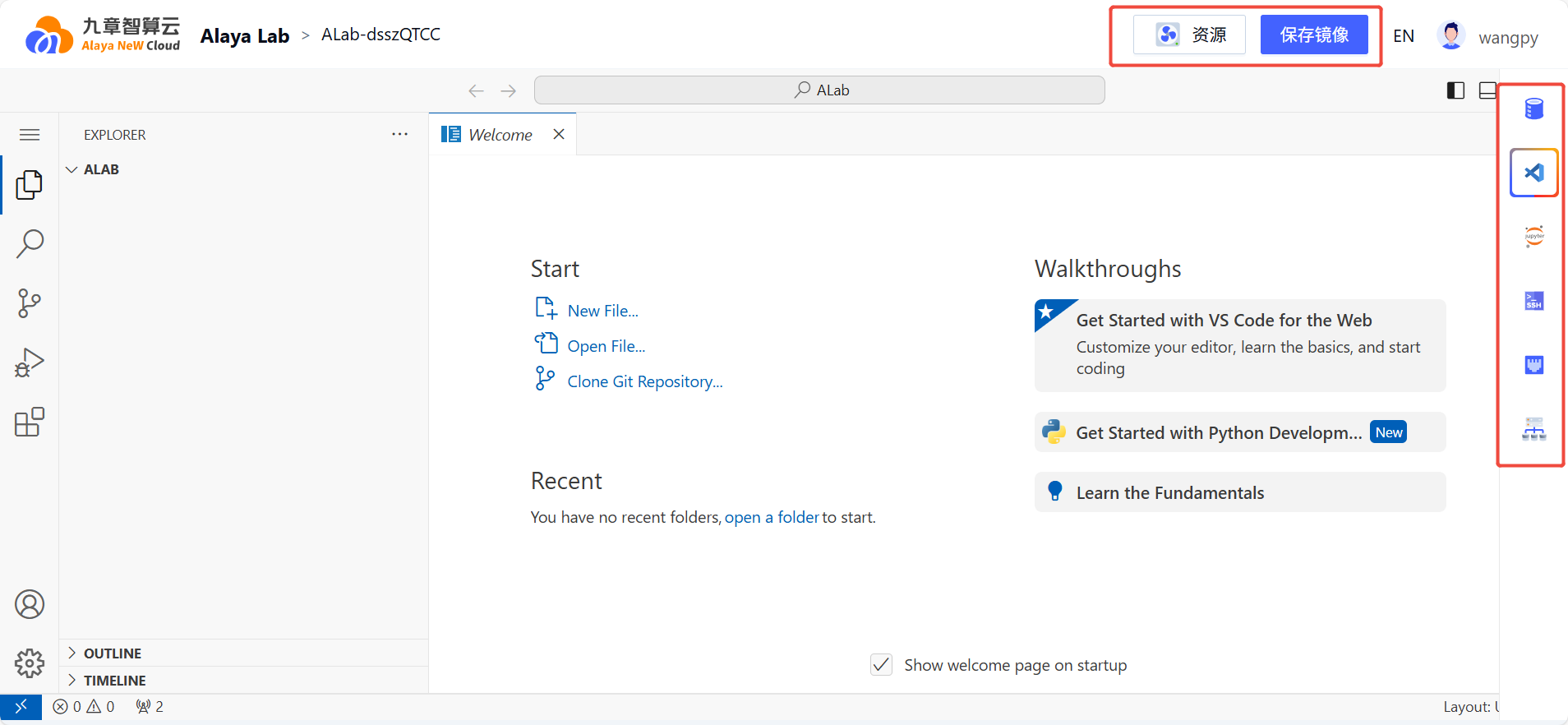Open the Source Control view
Viewport: 1568px width, 725px height.
pyautogui.click(x=30, y=303)
